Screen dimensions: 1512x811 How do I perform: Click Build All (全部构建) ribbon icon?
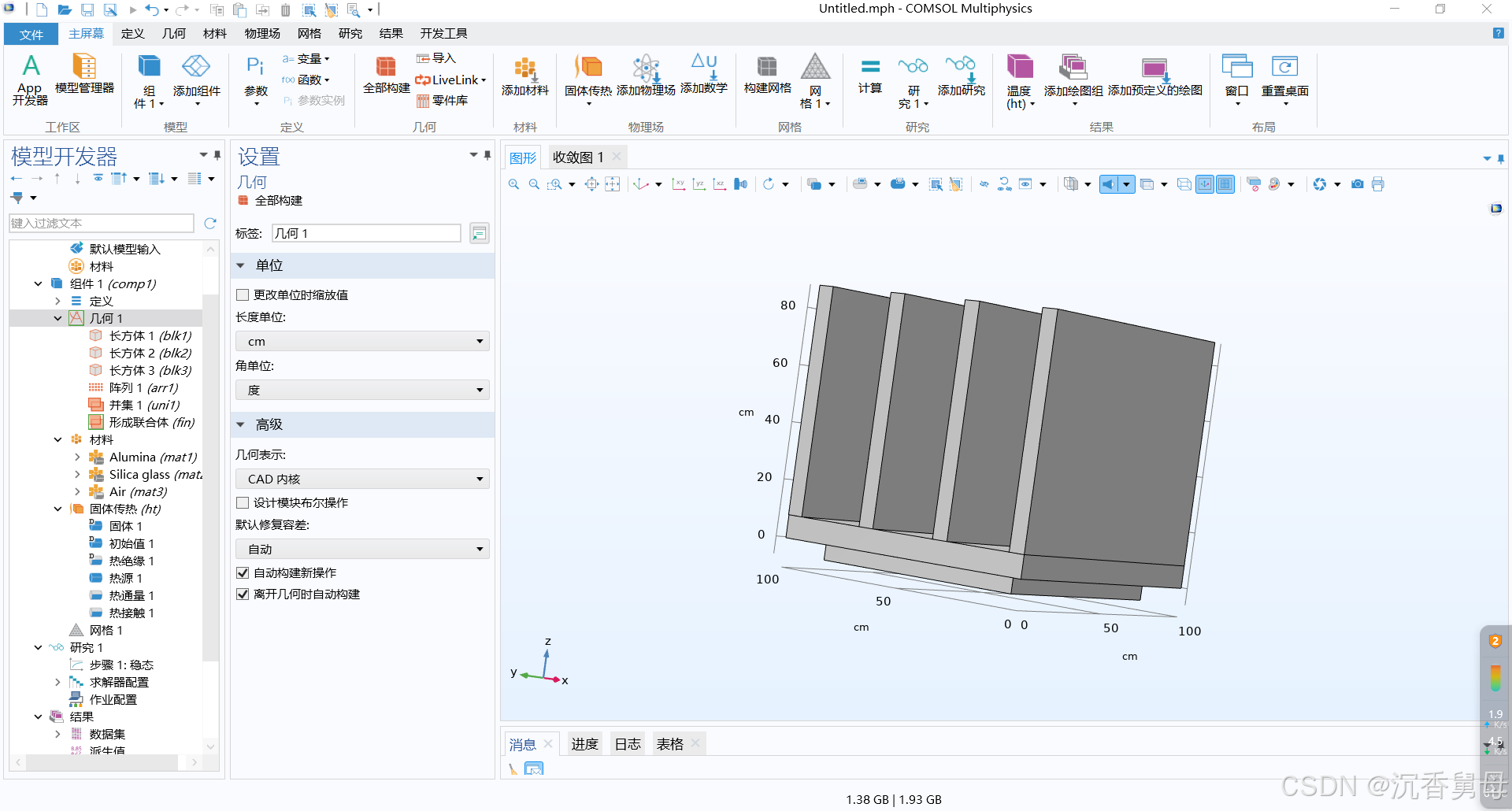pos(386,75)
